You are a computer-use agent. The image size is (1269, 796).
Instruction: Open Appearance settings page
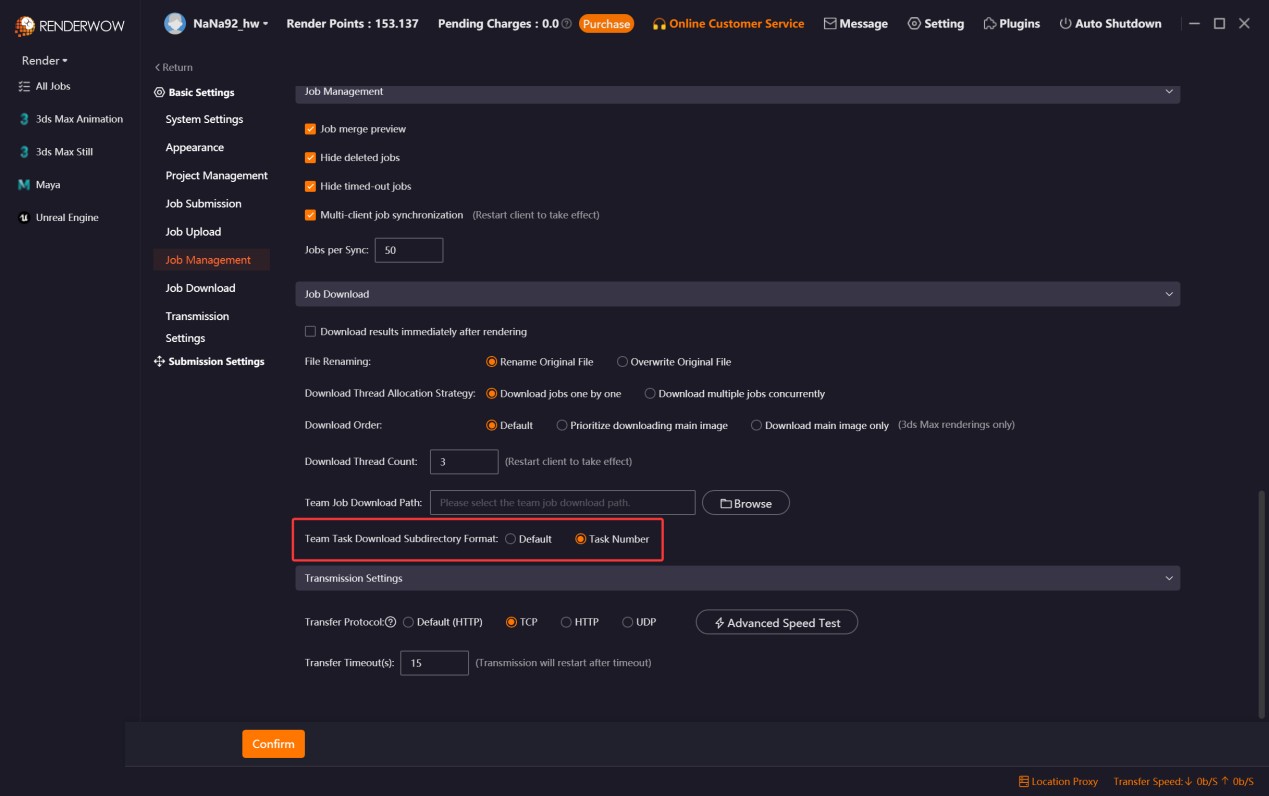point(195,148)
